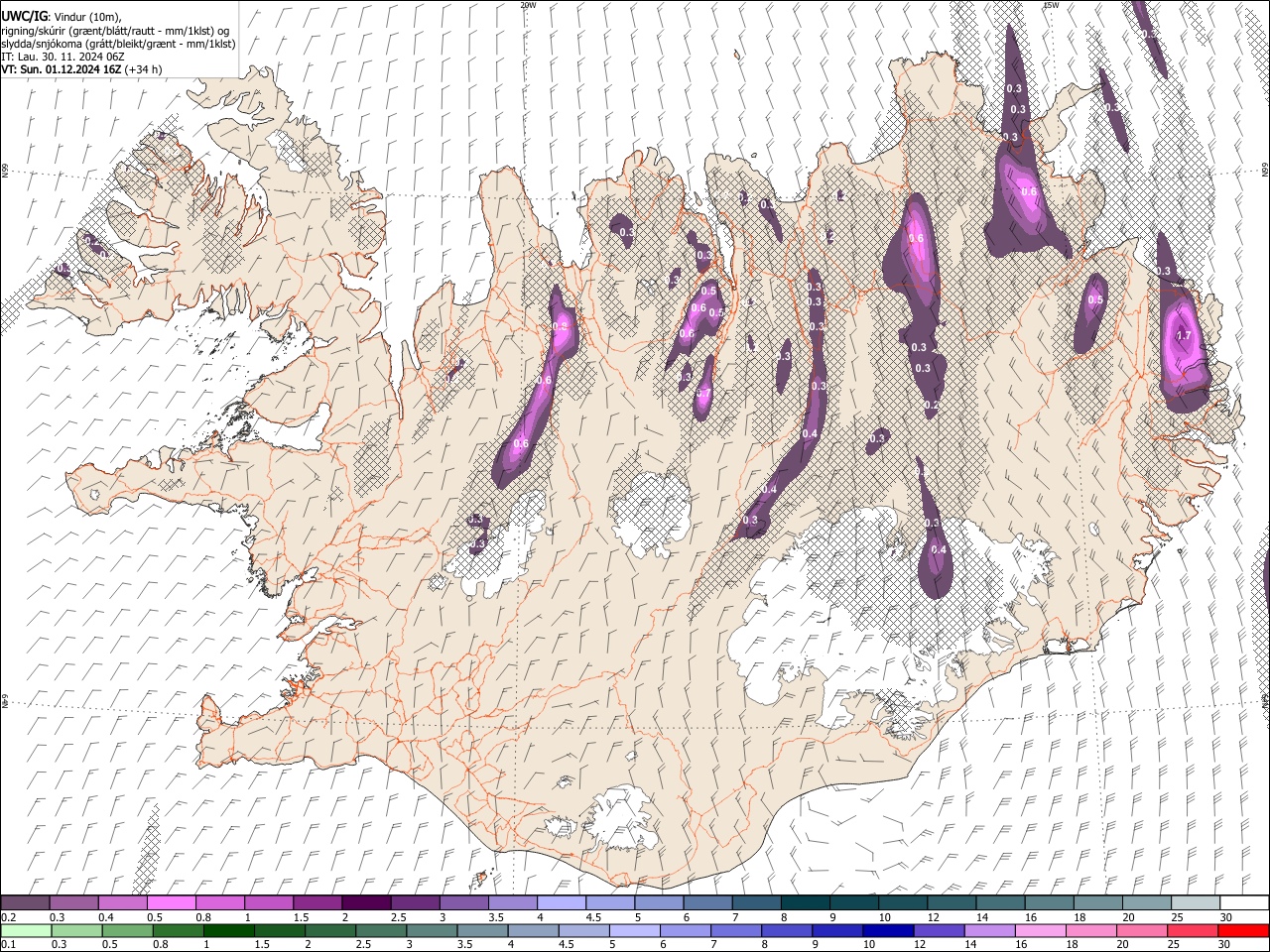
Task: Select the darkest green lower swatch between 1 and 1.5
Action: 228,930
